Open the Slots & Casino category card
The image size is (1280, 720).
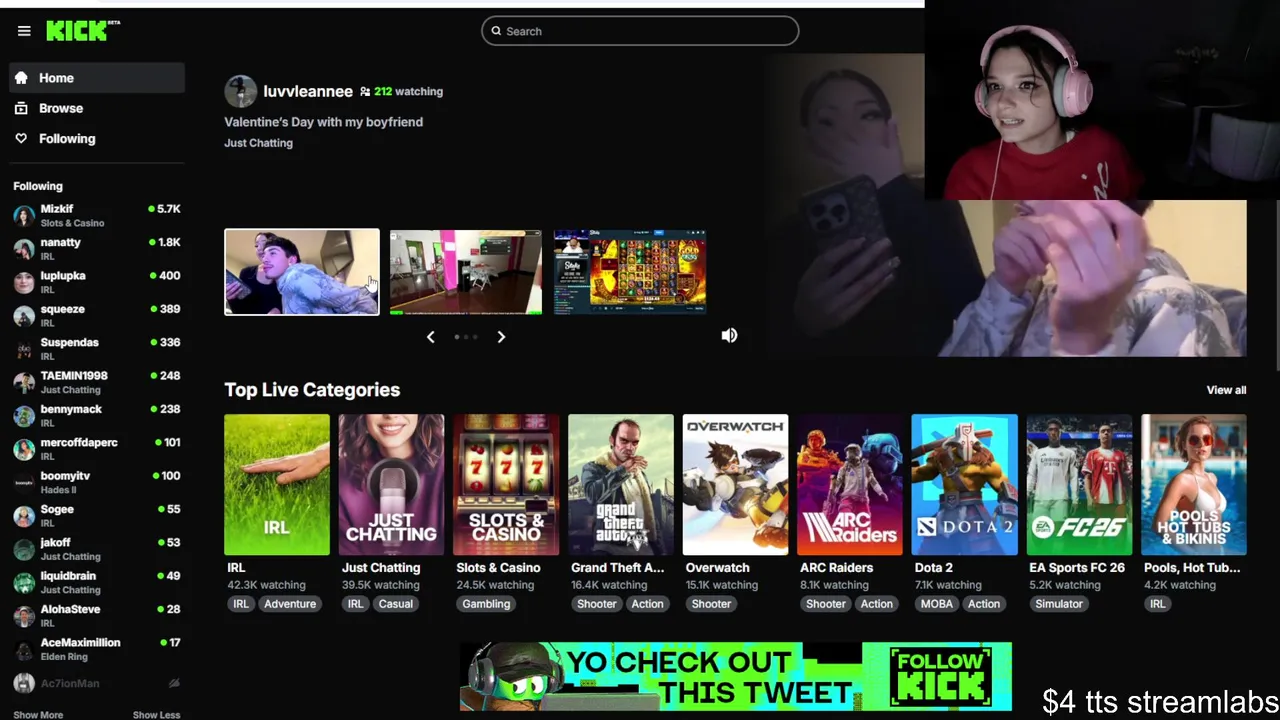[x=506, y=484]
